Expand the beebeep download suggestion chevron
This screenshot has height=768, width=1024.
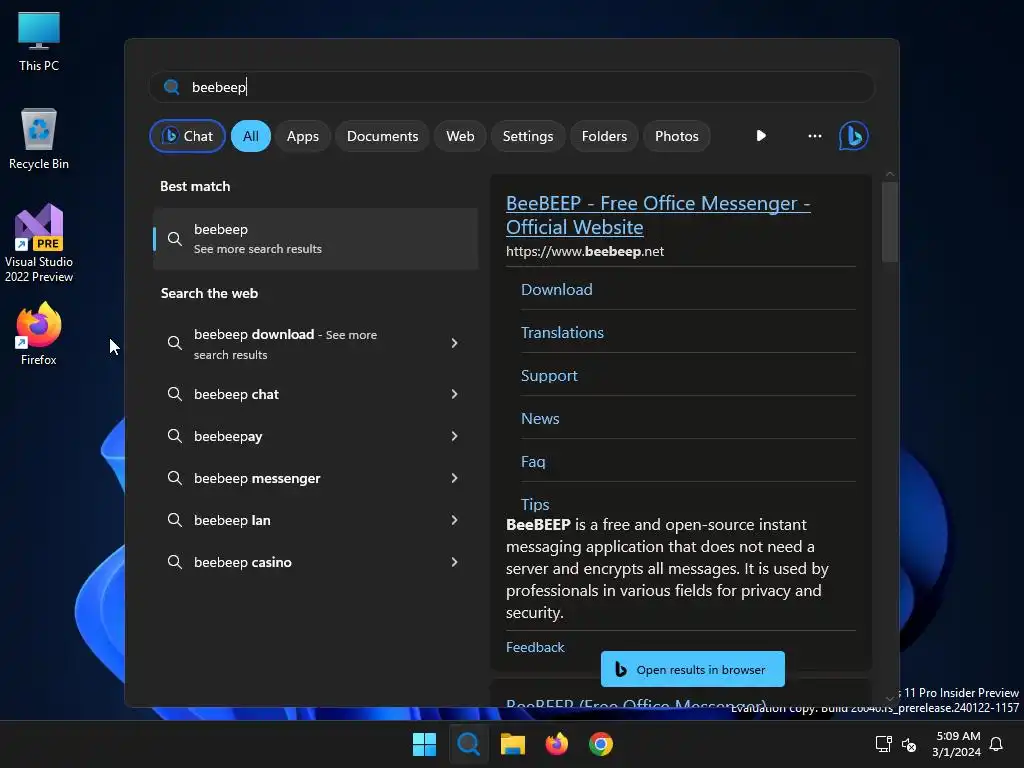(455, 343)
